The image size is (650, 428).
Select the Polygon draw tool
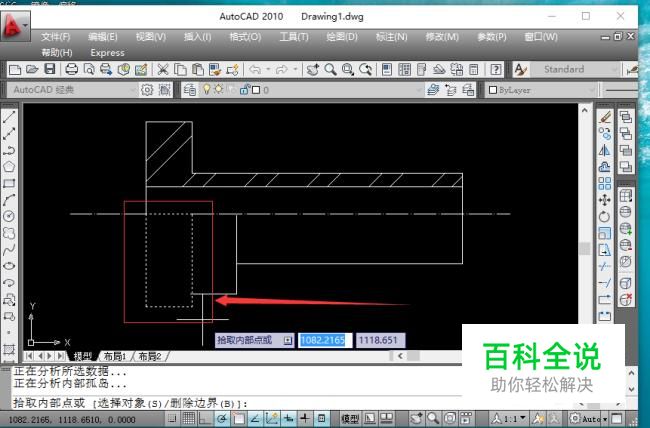pyautogui.click(x=9, y=167)
